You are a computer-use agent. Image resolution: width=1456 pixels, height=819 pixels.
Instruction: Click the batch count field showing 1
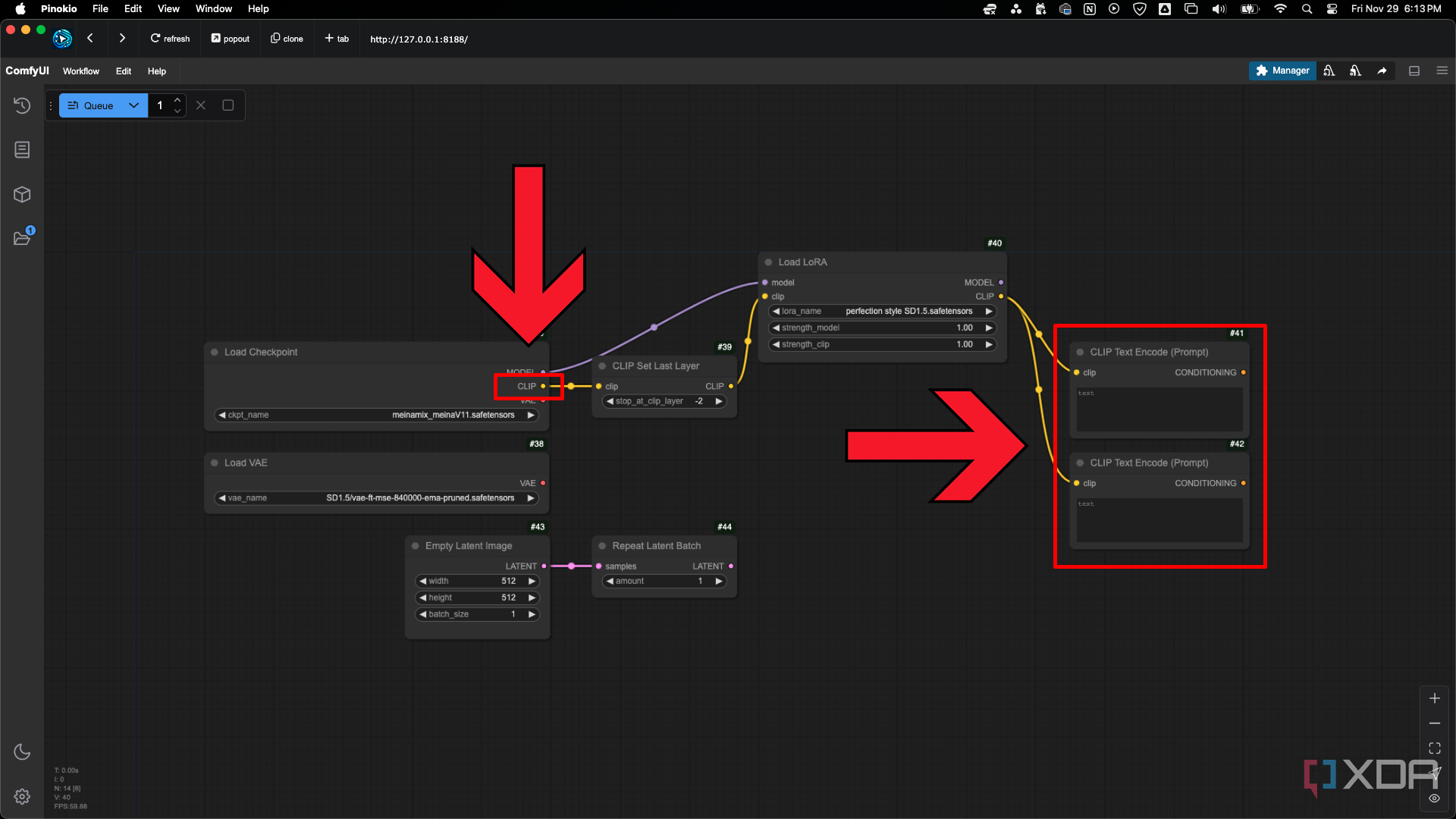[x=160, y=105]
